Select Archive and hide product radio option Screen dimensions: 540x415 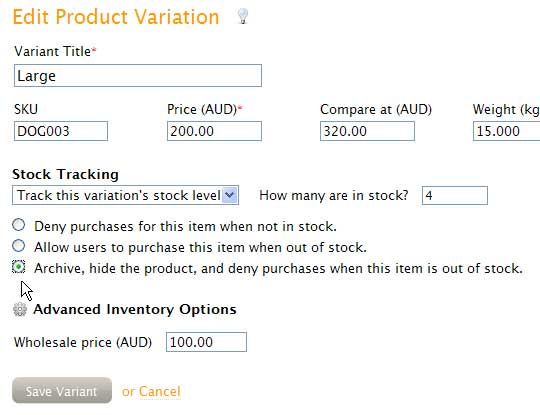[x=19, y=267]
